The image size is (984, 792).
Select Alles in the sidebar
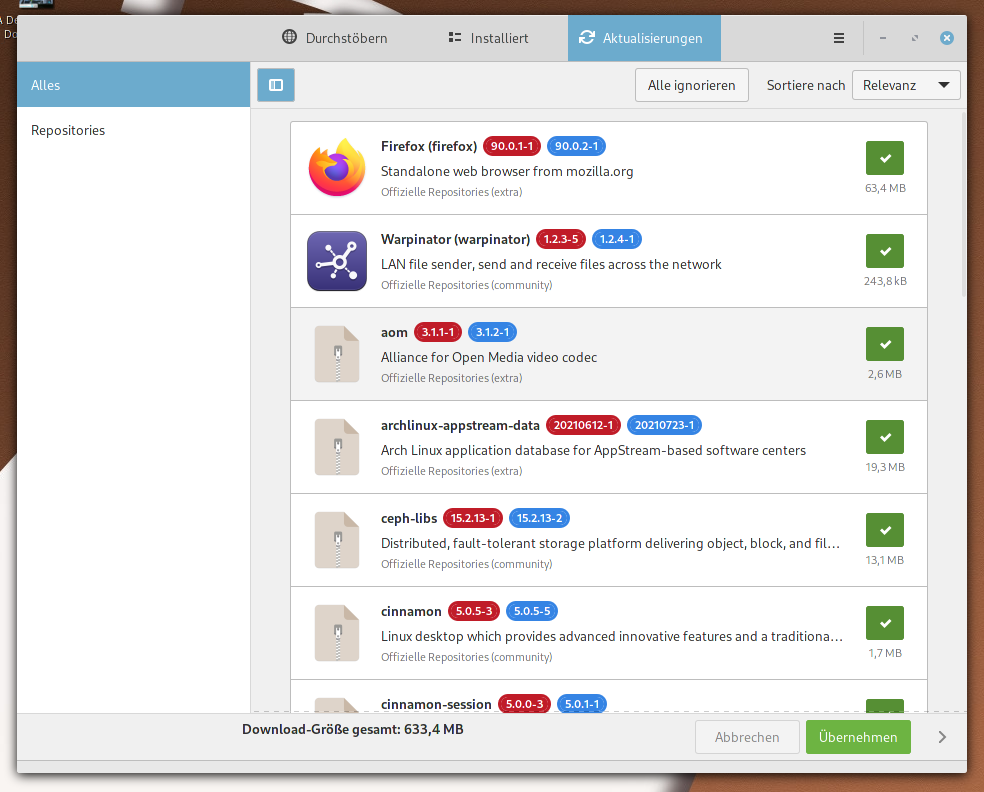coord(134,85)
